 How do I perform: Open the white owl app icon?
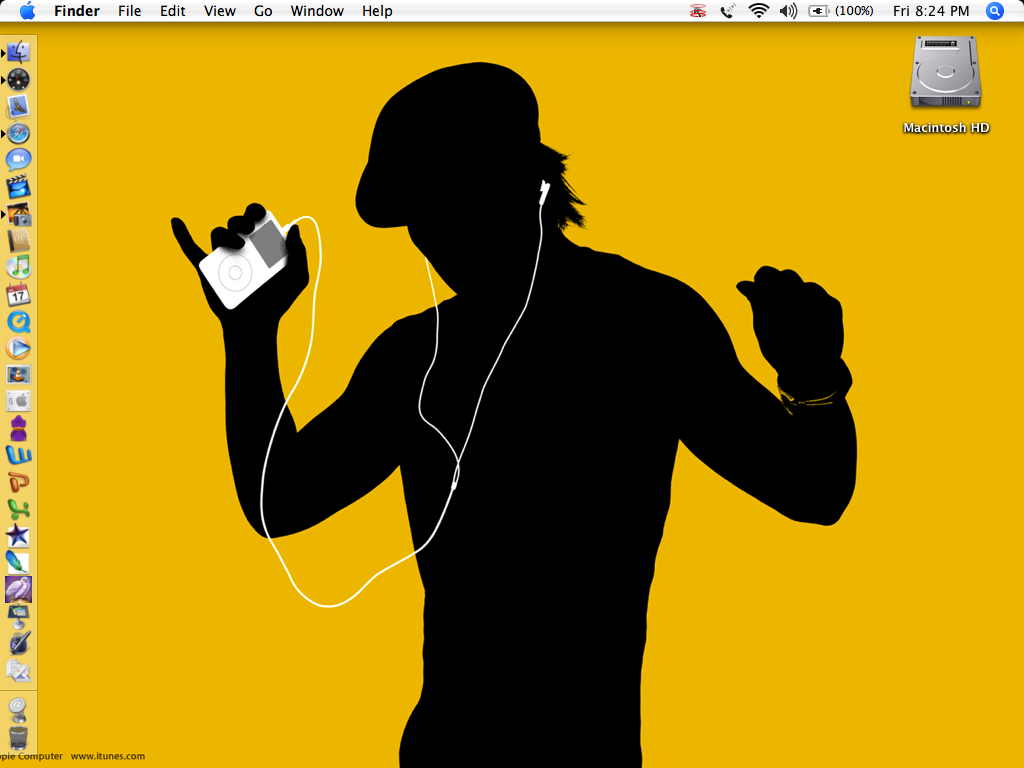coord(18,589)
